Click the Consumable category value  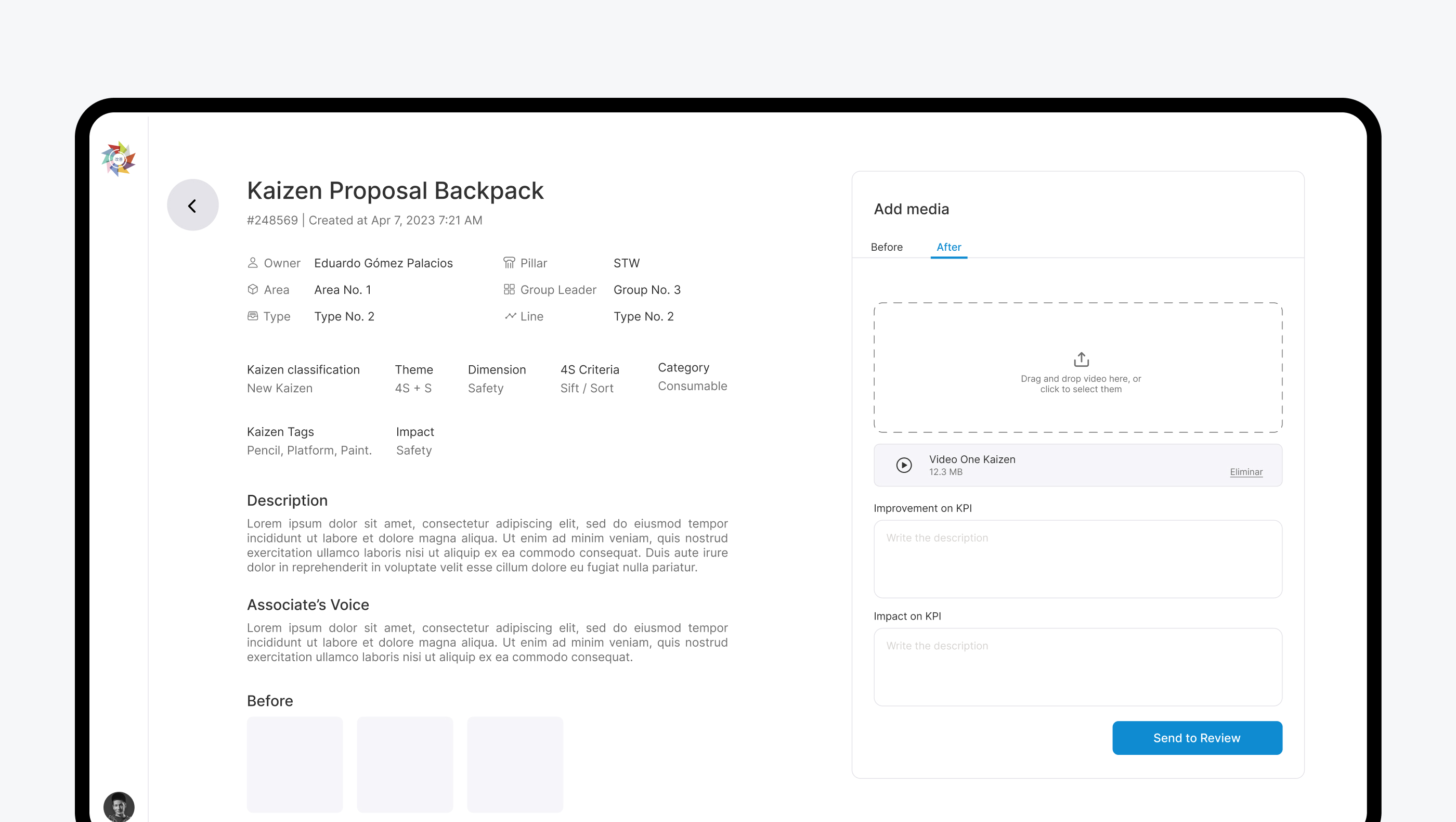pyautogui.click(x=693, y=386)
